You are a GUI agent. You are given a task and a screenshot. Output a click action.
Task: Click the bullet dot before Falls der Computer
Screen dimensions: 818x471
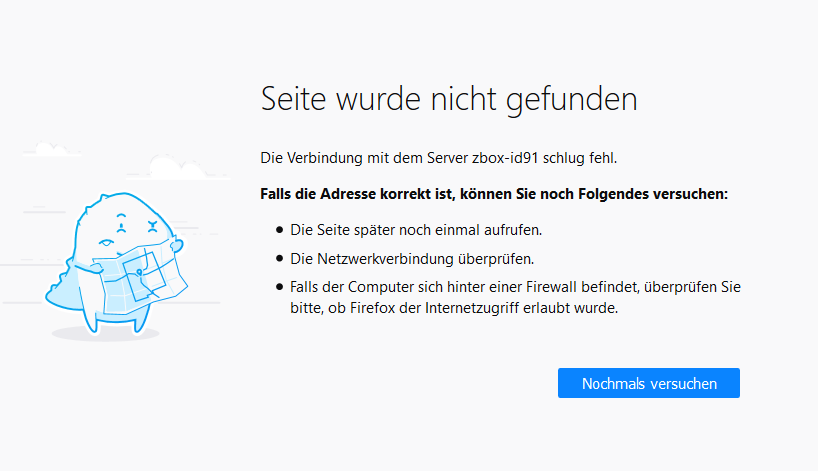(280, 286)
